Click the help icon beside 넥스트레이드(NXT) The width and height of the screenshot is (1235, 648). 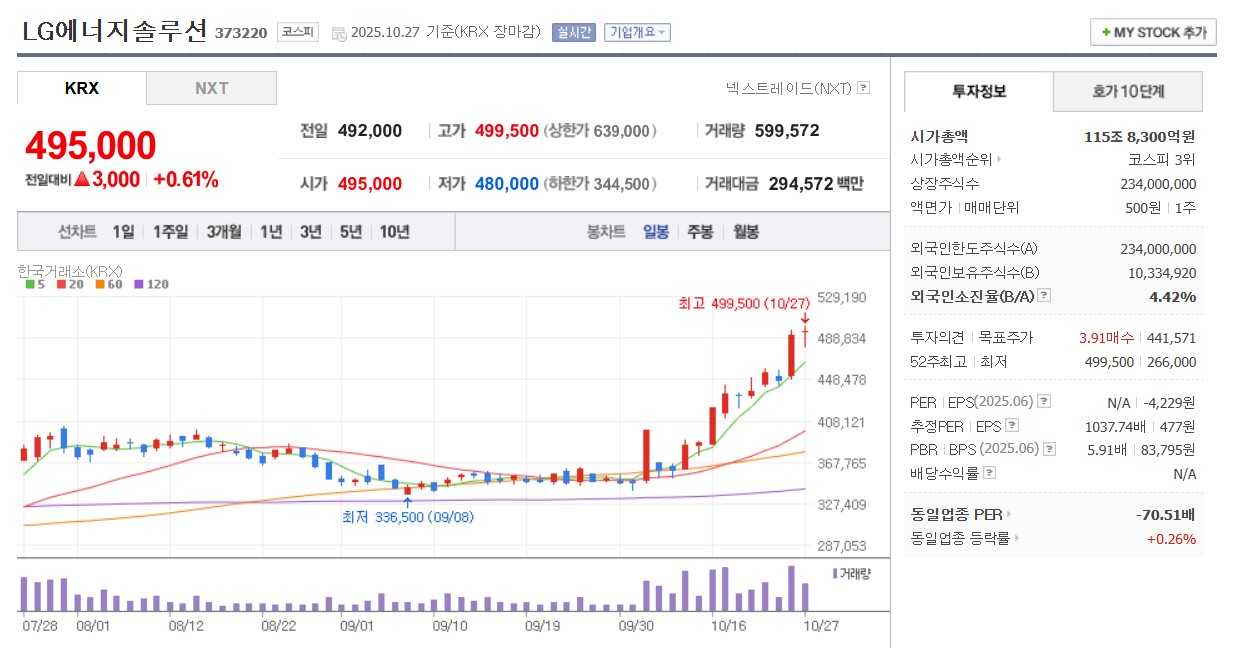(863, 87)
